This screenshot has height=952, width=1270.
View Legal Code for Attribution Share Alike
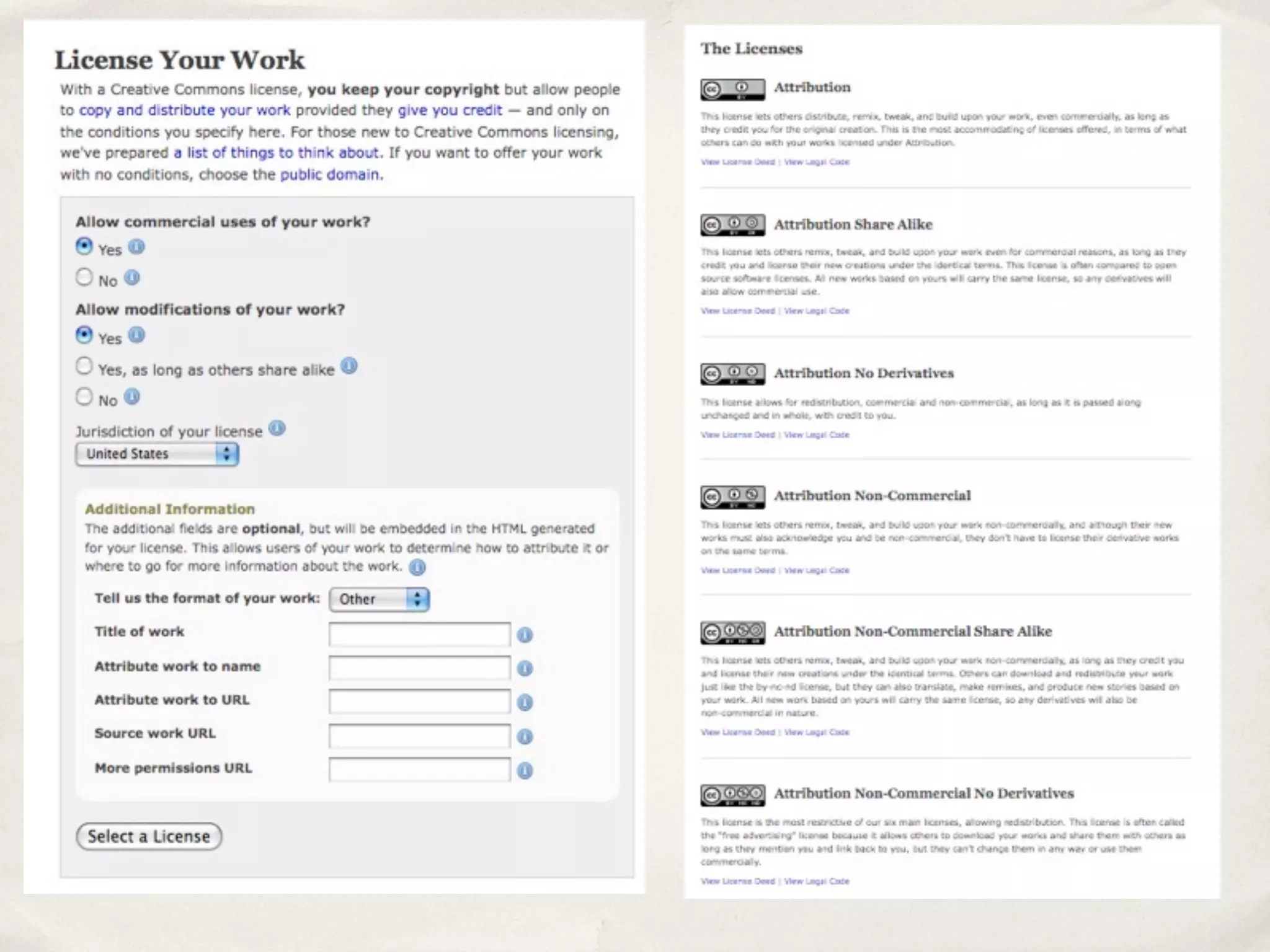click(817, 311)
